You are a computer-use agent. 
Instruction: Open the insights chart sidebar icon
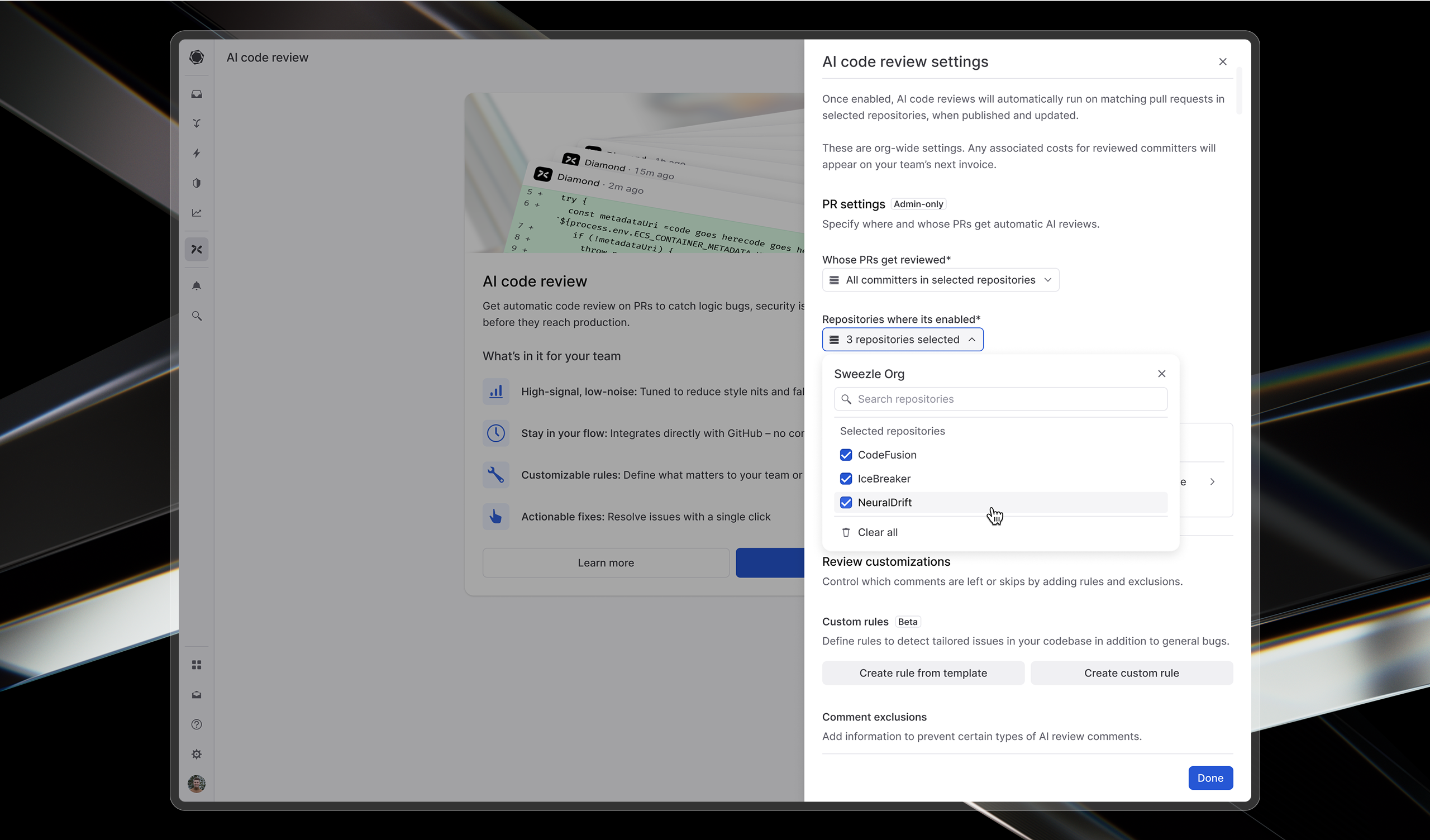coord(196,213)
